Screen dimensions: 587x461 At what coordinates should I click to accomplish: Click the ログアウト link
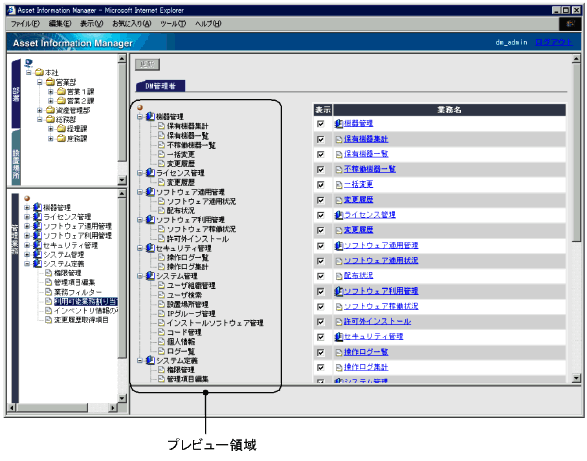[554, 42]
